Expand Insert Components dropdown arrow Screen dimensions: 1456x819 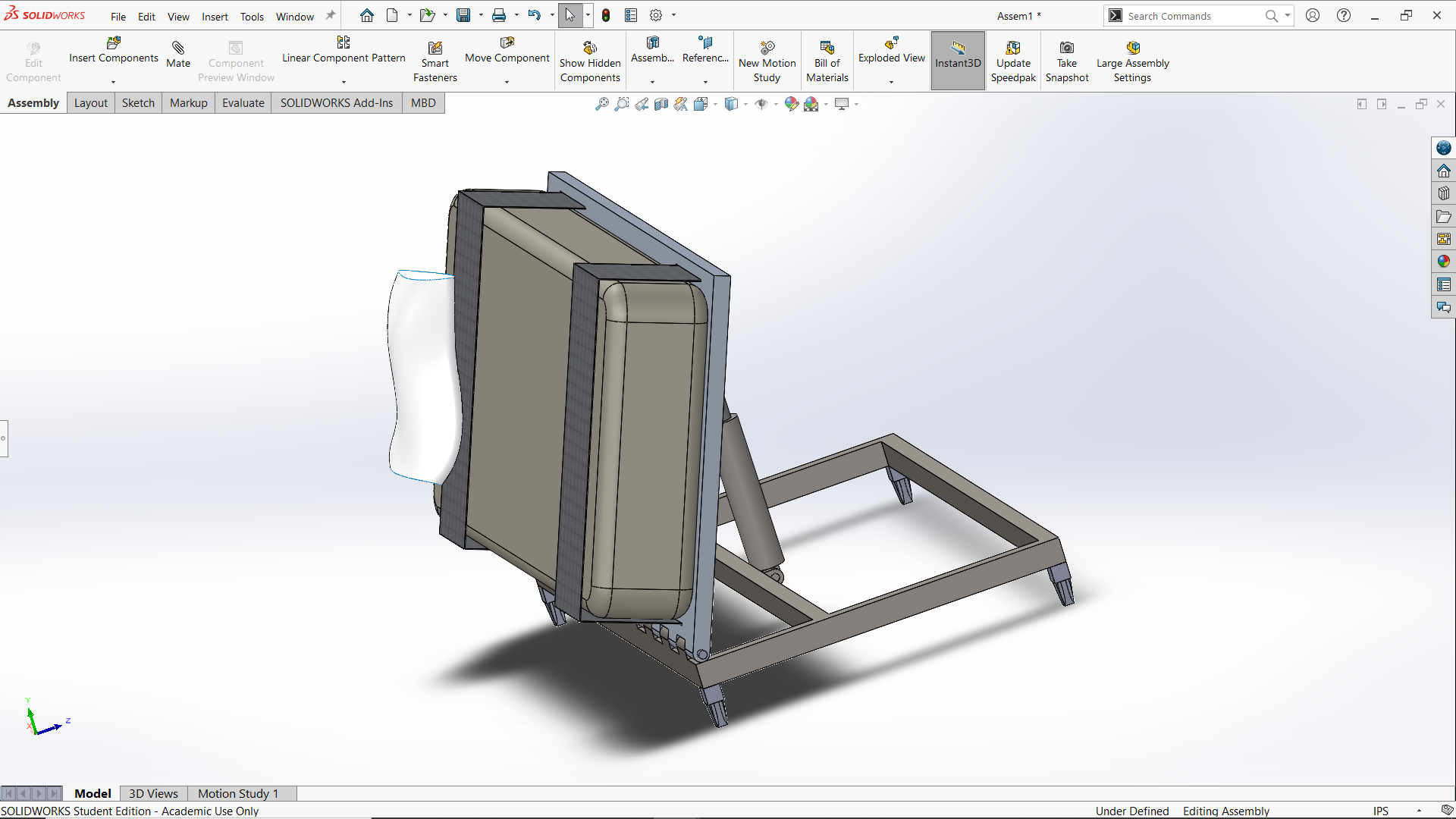click(x=114, y=82)
